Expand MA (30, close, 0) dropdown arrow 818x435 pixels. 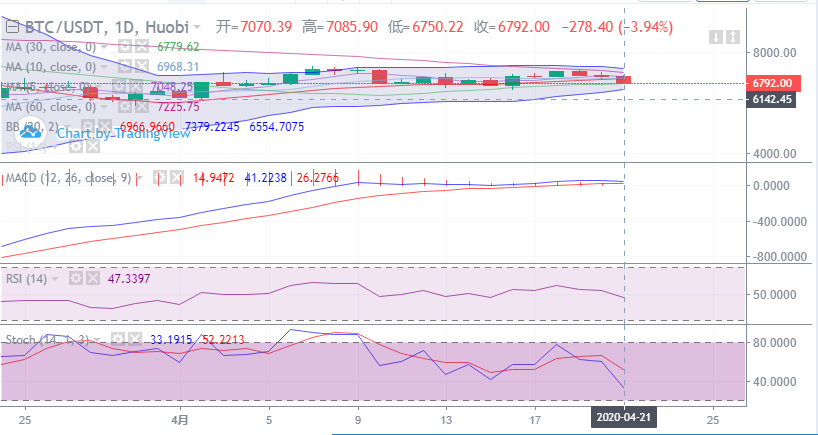tap(104, 47)
